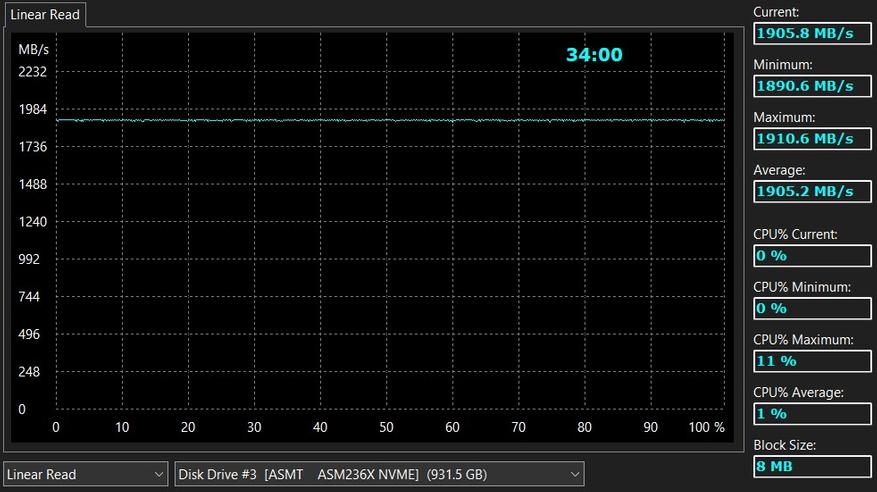Click the Block Size: label
Screen dimensions: 877x492
[x=784, y=445]
